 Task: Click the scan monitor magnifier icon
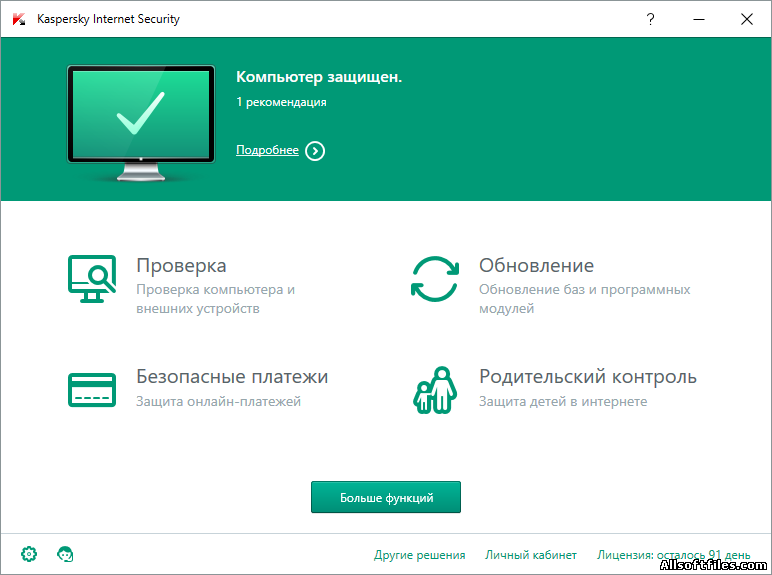(x=92, y=279)
